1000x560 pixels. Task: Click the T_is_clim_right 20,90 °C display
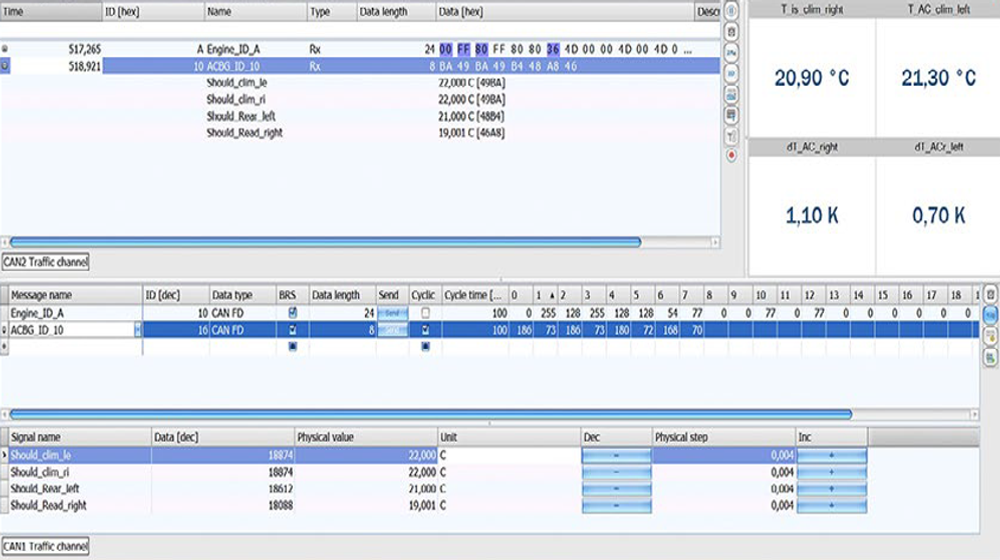[x=811, y=78]
